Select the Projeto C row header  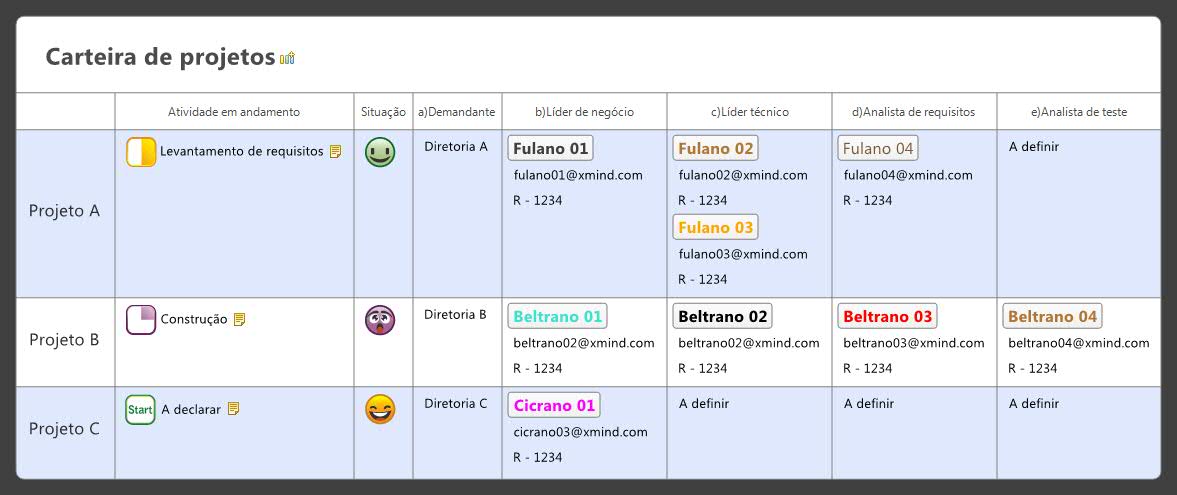pos(65,430)
